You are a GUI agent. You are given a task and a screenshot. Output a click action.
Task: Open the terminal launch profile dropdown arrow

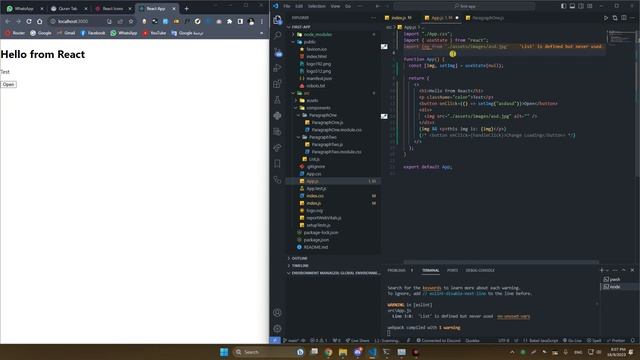point(607,270)
